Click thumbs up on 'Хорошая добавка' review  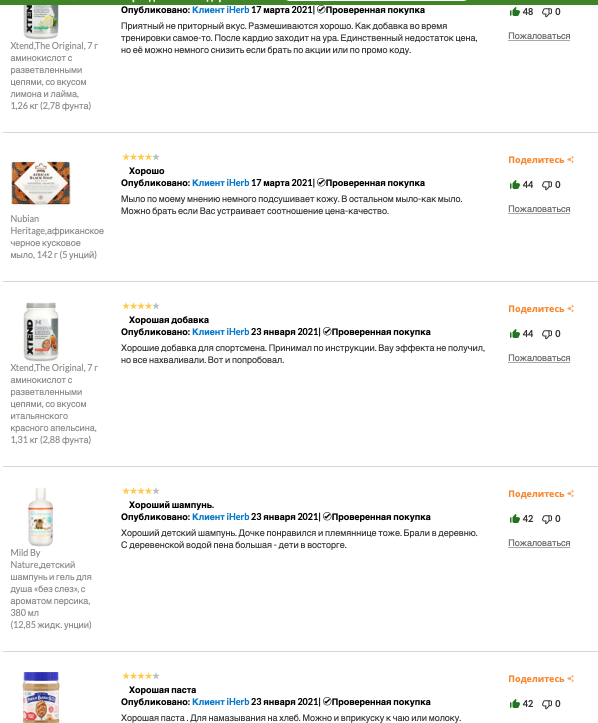coord(515,334)
